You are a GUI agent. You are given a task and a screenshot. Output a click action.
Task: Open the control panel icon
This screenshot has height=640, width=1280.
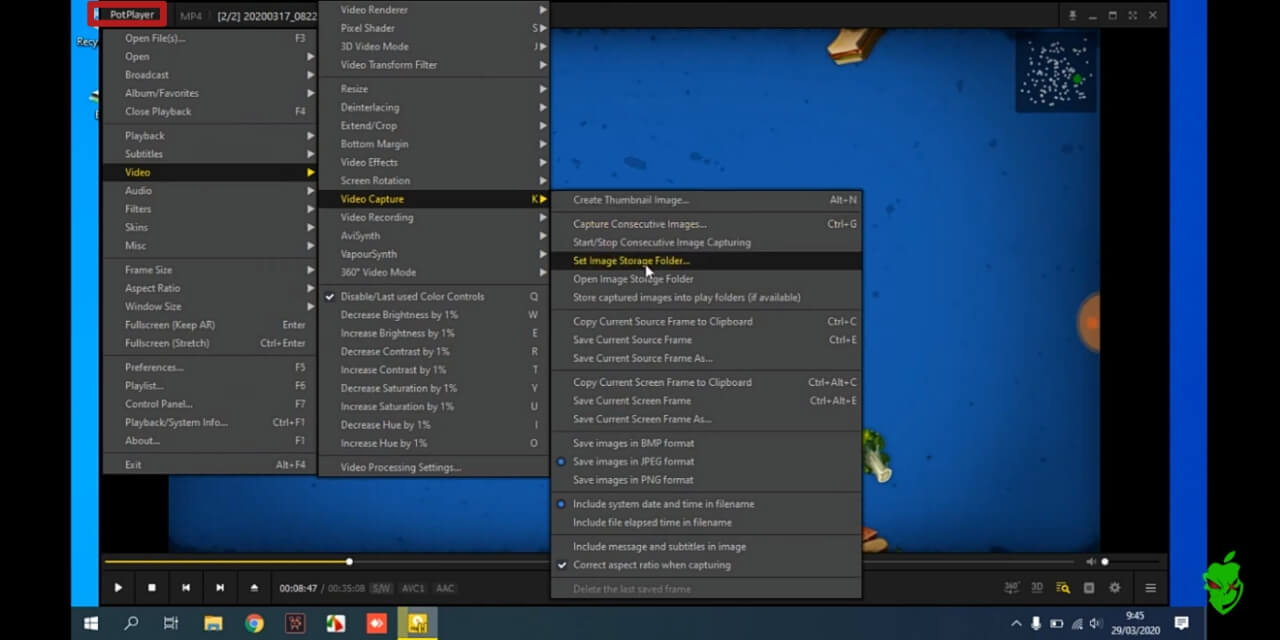click(1089, 588)
